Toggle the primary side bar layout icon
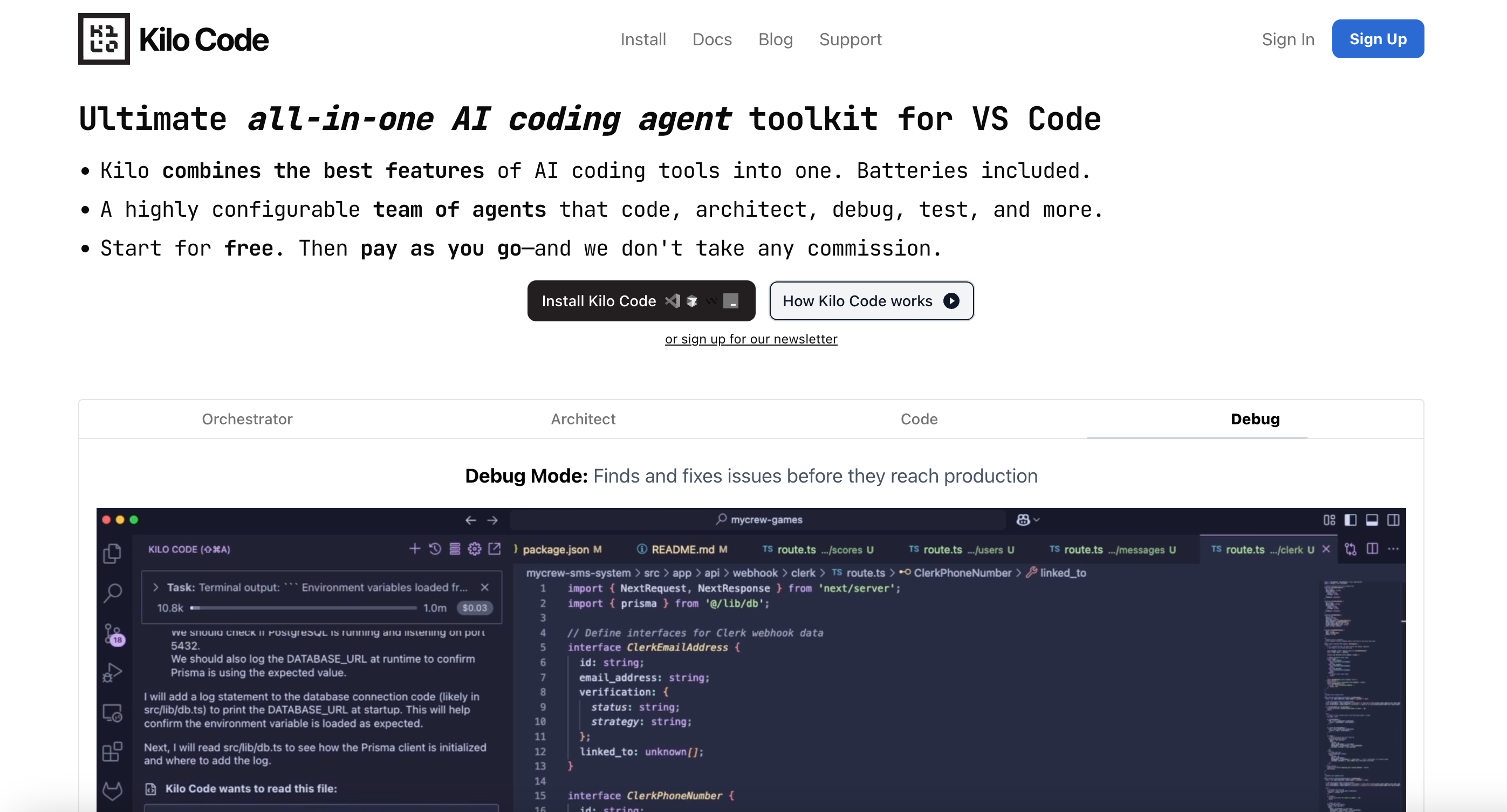This screenshot has width=1507, height=812. coord(1351,520)
